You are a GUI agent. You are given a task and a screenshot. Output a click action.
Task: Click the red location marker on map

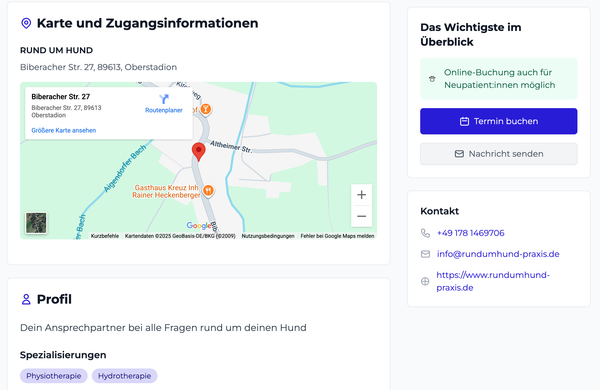click(x=198, y=152)
